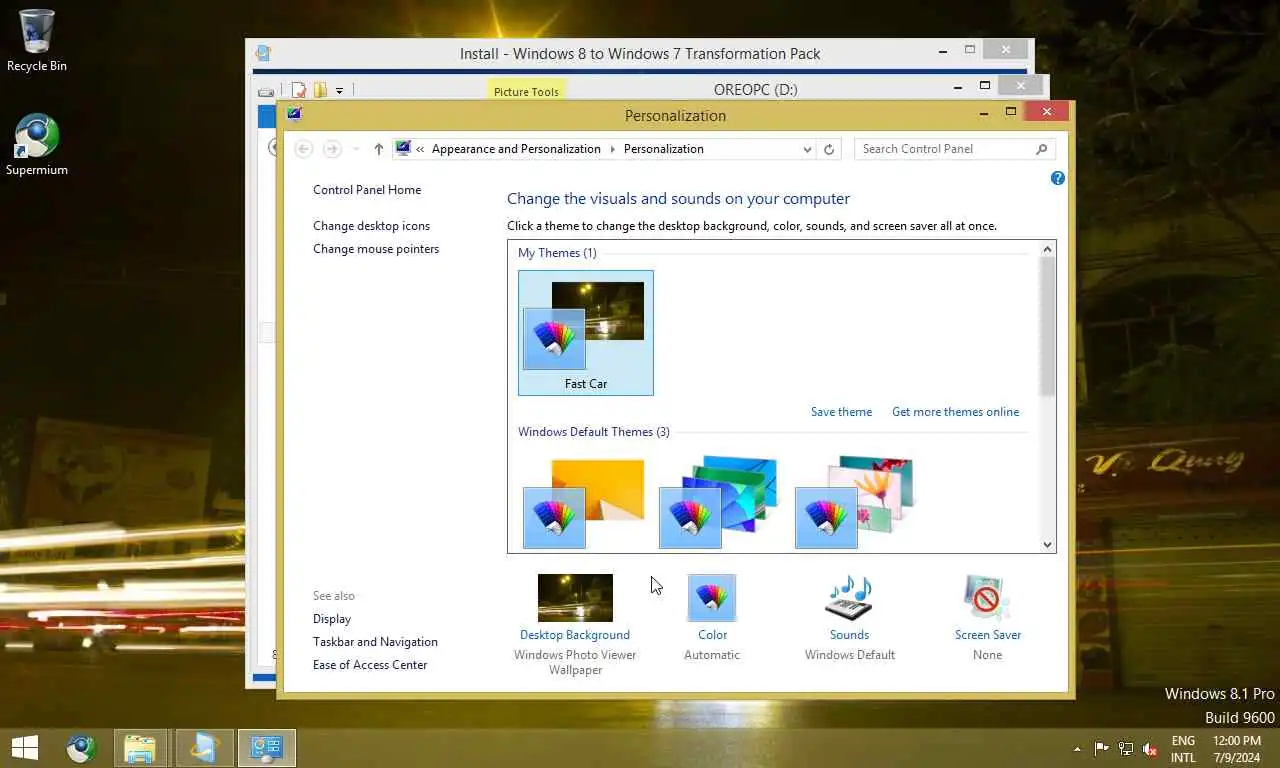Open Action Center flag in system tray
The width and height of the screenshot is (1280, 768).
pos(1102,748)
